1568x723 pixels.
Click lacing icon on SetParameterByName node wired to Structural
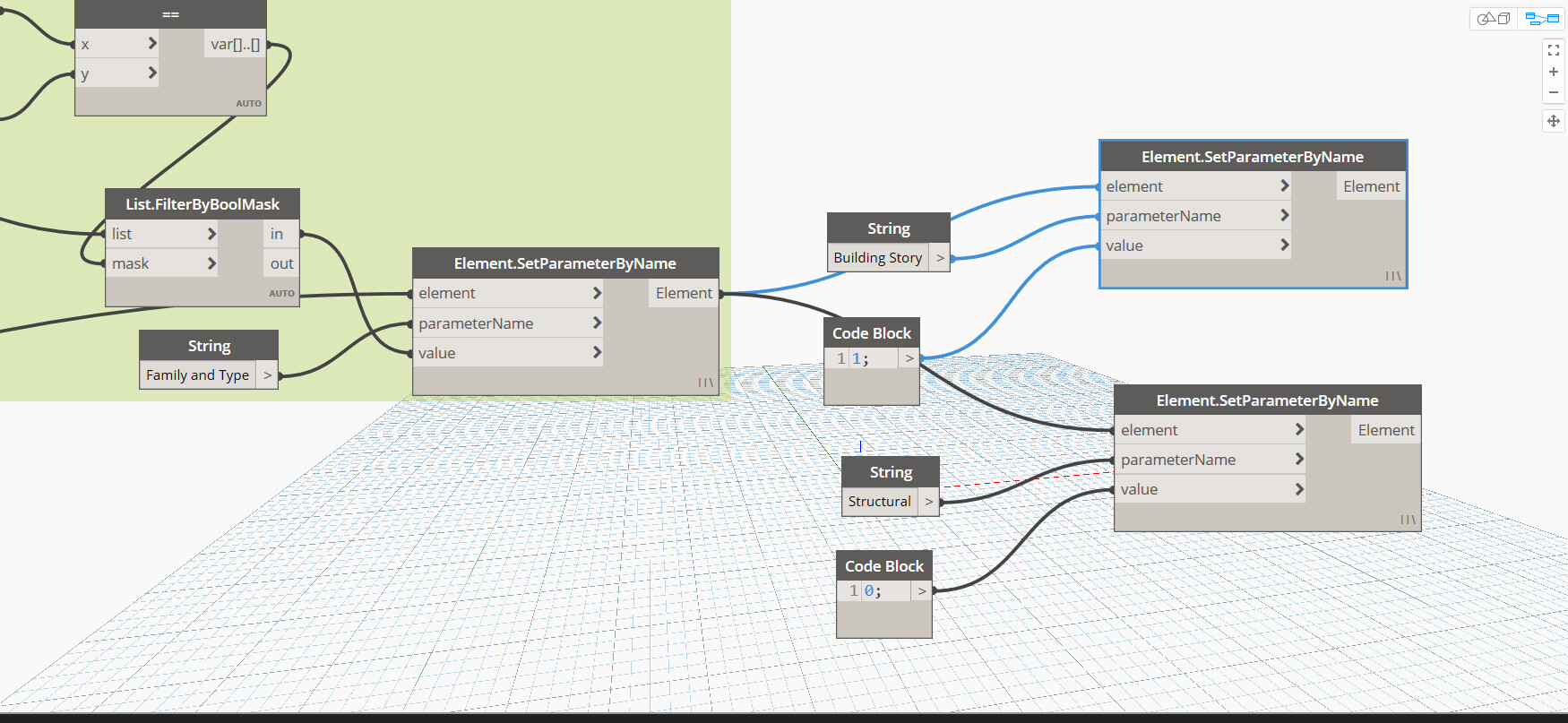tap(1408, 520)
